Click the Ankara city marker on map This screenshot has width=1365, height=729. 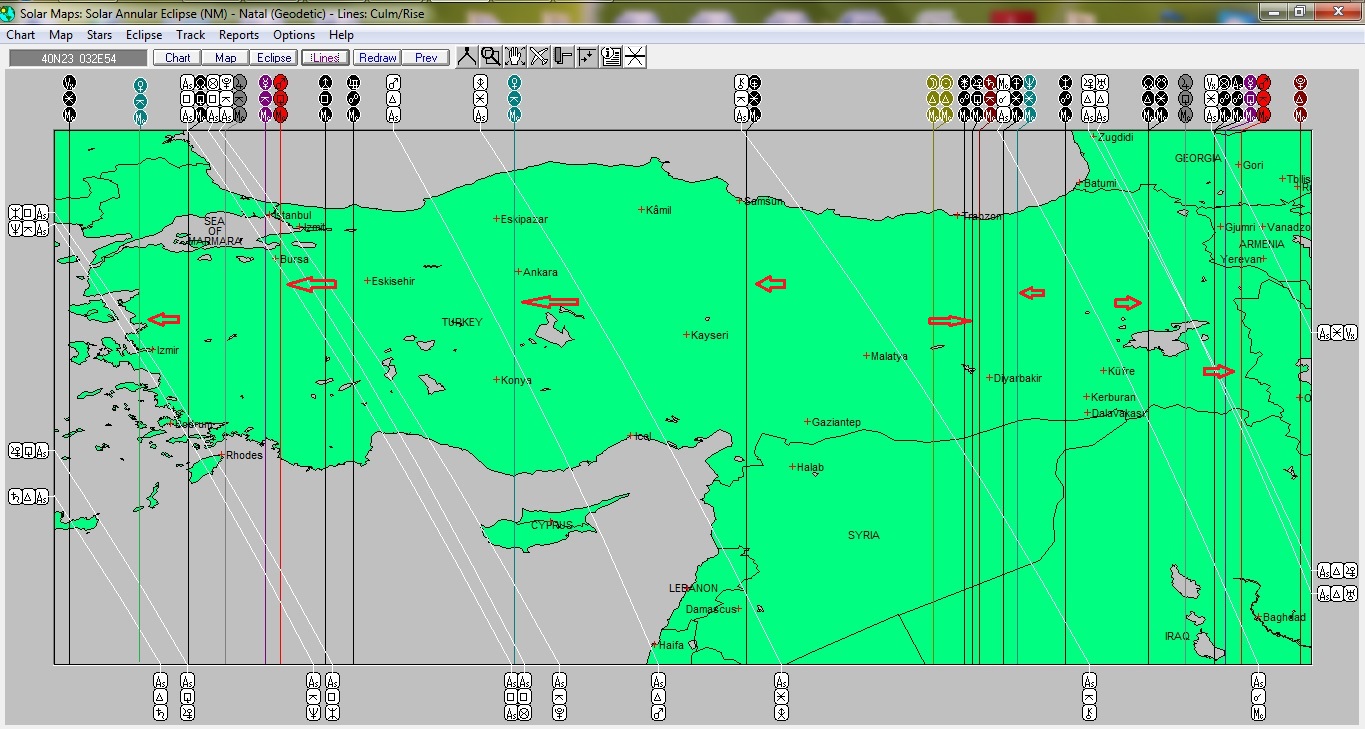pos(518,272)
